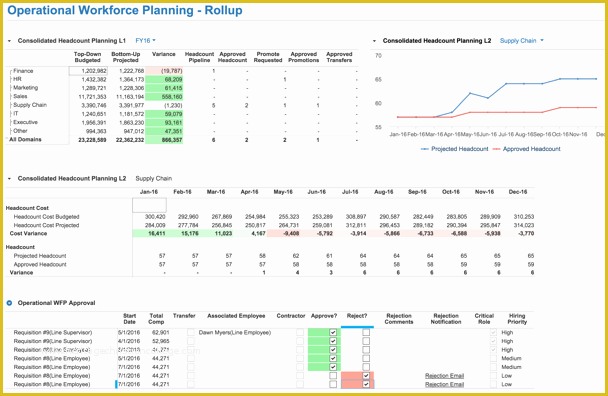
Task: Click the Headcount Pipeline column header
Action: [x=199, y=57]
